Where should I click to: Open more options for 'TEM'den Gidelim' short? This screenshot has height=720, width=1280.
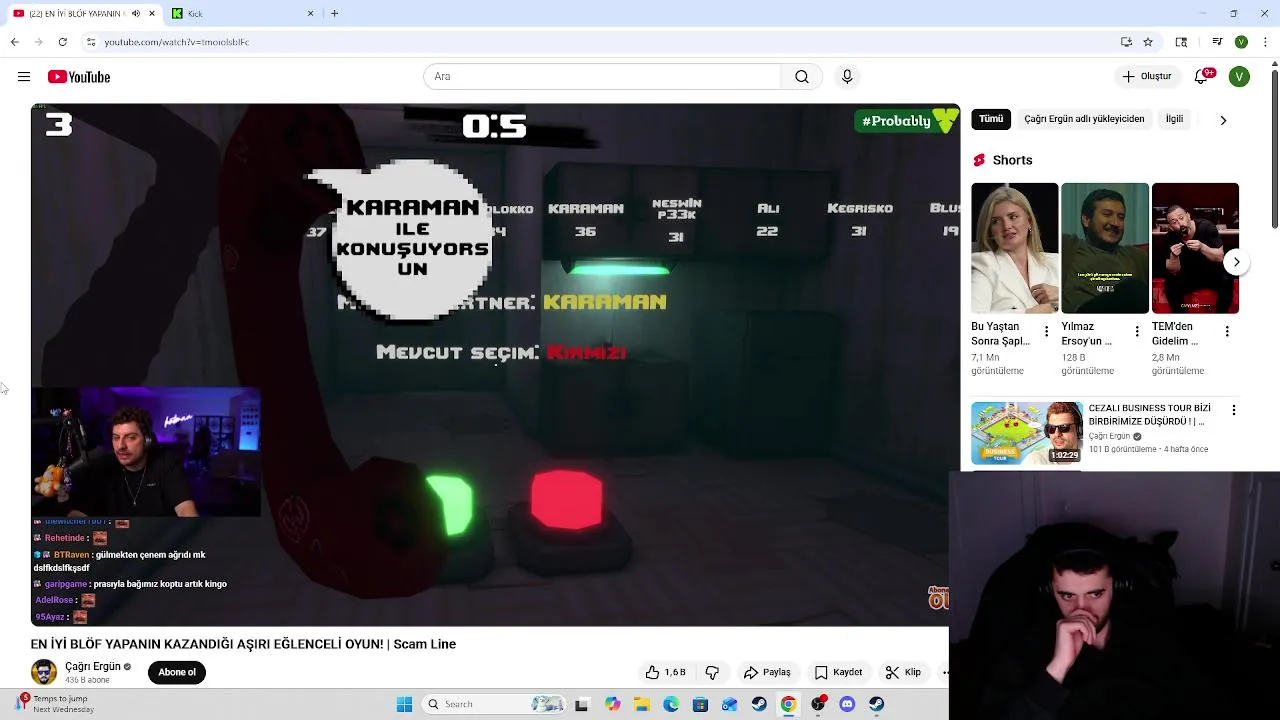point(1227,331)
